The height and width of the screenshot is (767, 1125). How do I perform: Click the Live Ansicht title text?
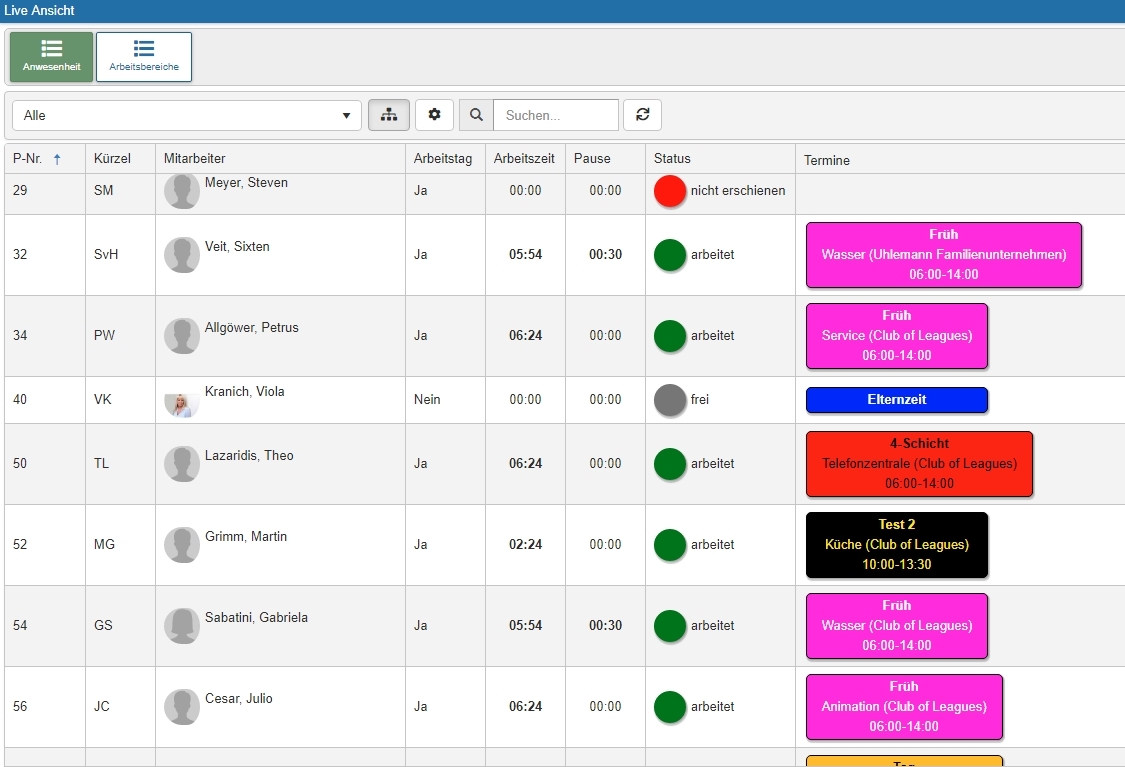click(x=39, y=11)
